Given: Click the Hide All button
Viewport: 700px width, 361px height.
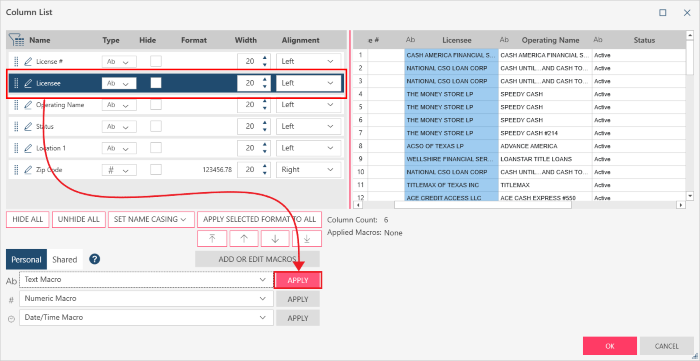Looking at the screenshot, I should point(28,219).
